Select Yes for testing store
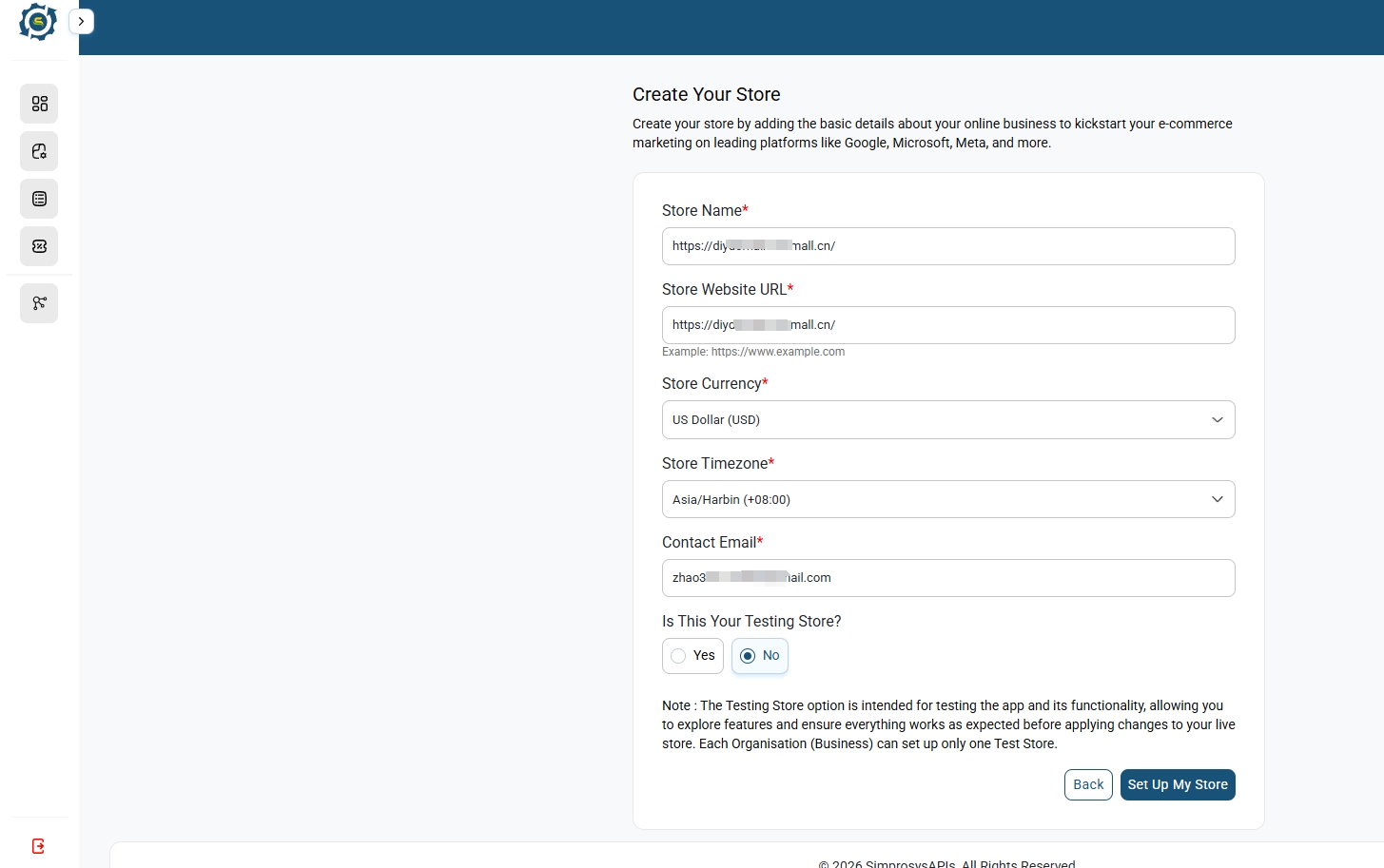The image size is (1384, 868). [x=692, y=656]
